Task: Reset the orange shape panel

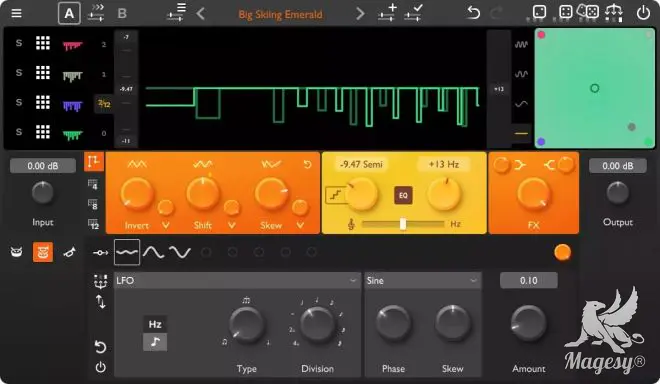Action: point(308,164)
